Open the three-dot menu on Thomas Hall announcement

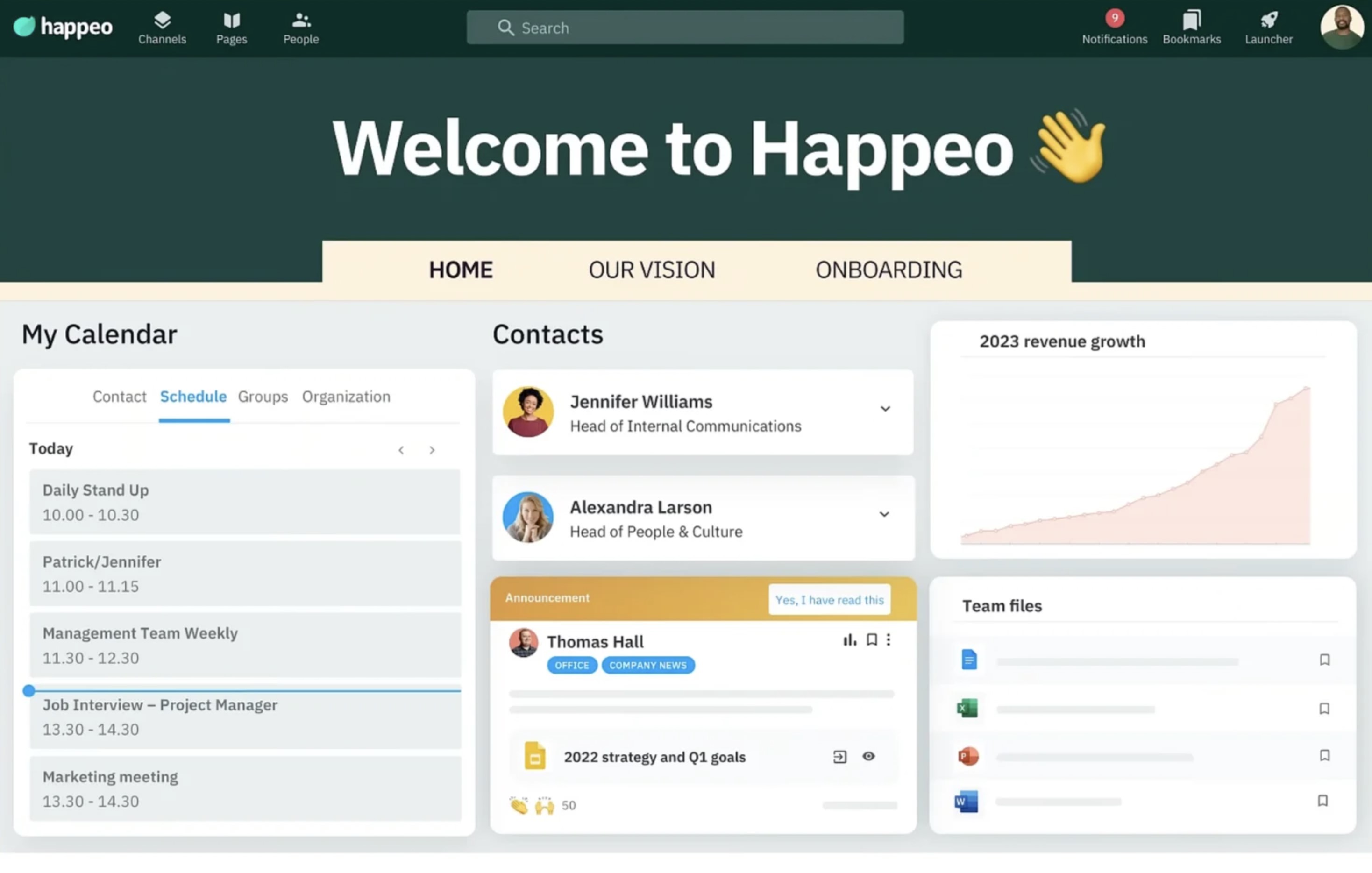point(888,640)
